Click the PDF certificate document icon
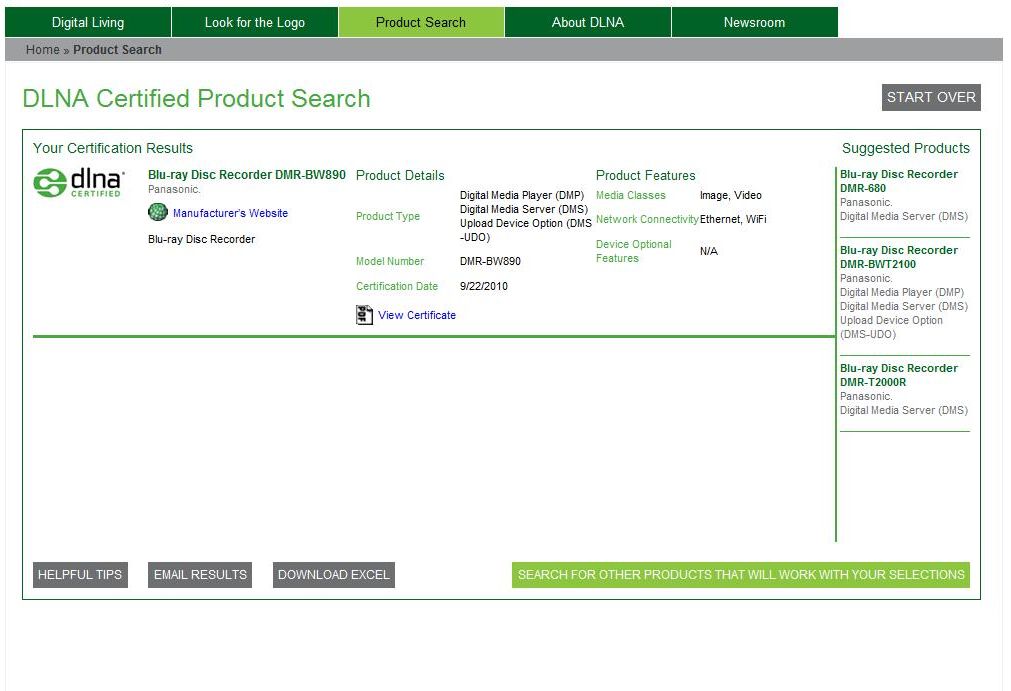1011x691 pixels. tap(364, 315)
